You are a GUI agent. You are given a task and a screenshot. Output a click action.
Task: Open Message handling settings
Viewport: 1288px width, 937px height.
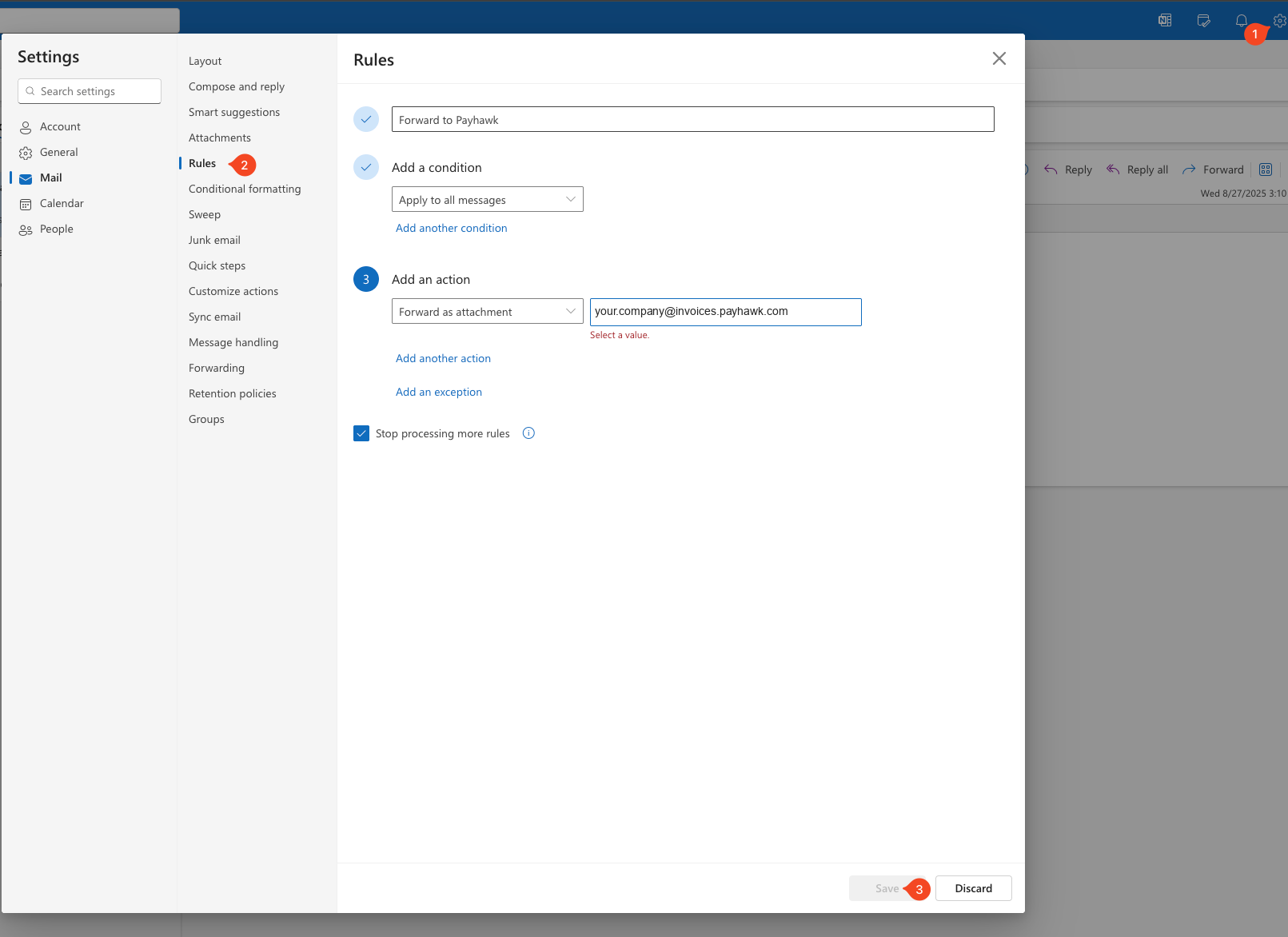pos(233,342)
